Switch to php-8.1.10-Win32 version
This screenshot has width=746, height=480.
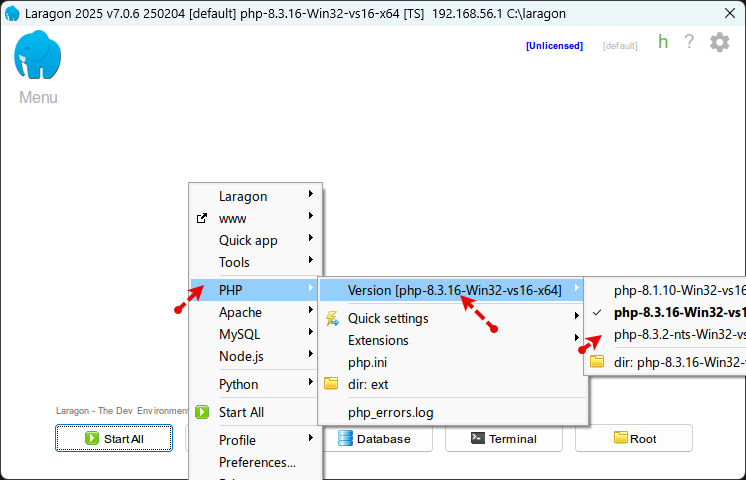click(x=666, y=290)
